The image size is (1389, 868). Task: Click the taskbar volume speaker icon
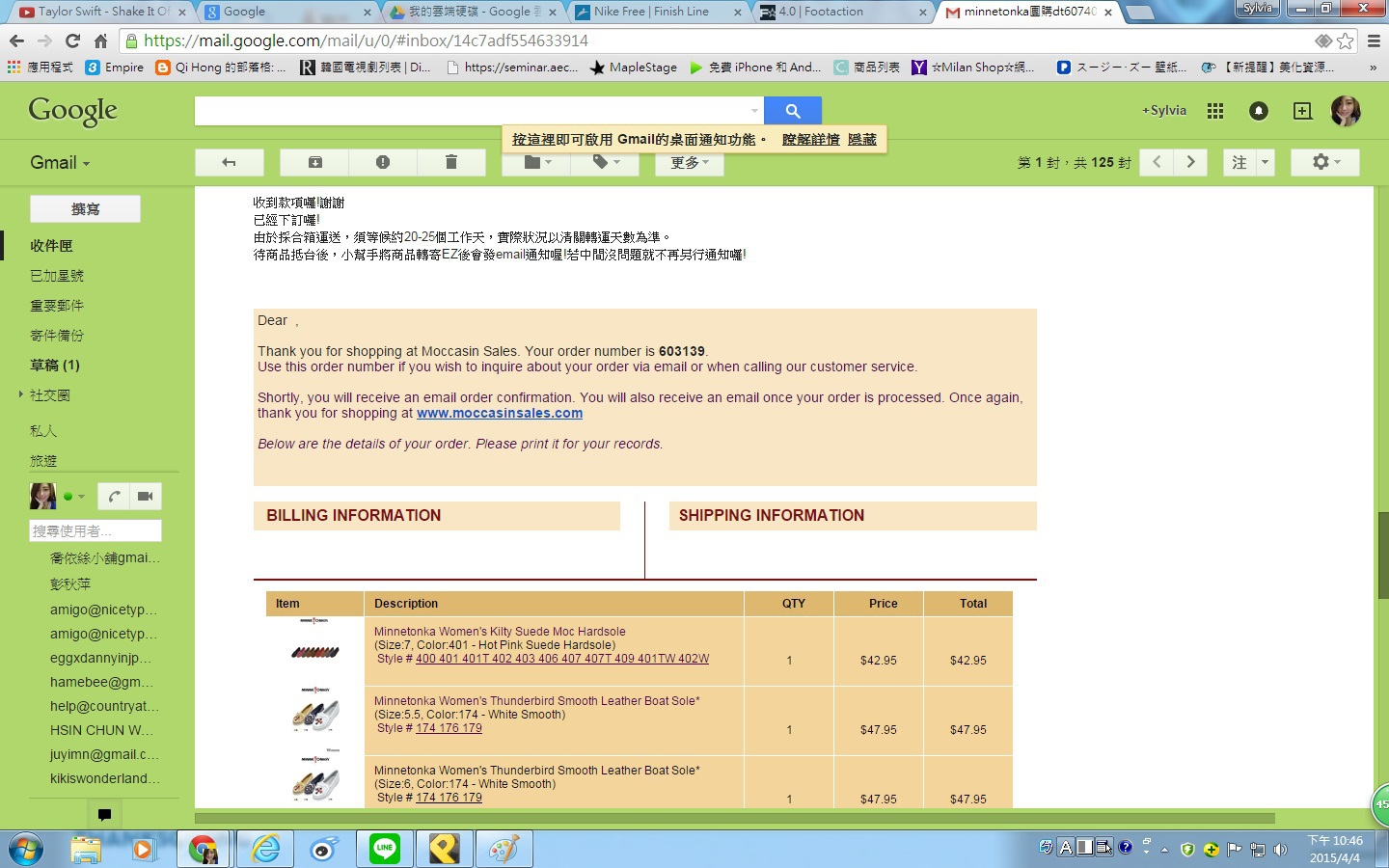pyautogui.click(x=1281, y=850)
